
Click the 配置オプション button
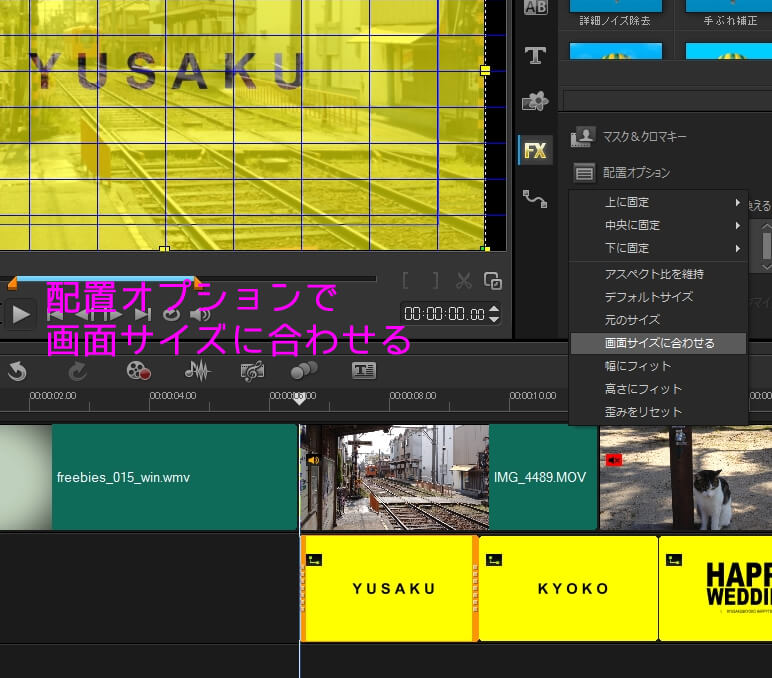click(x=622, y=173)
